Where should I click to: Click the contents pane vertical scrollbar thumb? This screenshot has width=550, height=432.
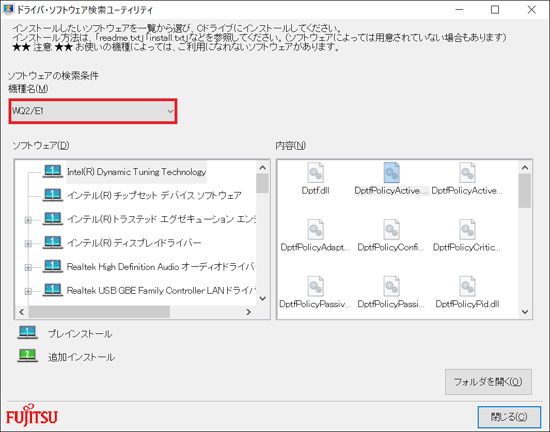[525, 191]
